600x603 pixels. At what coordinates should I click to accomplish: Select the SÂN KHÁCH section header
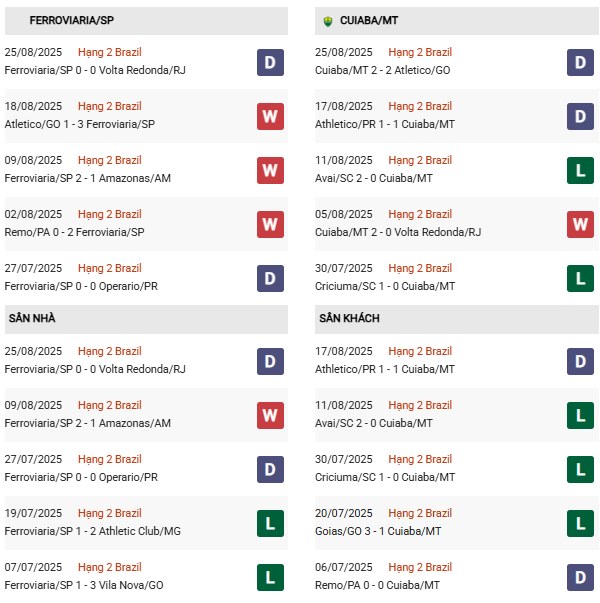[x=349, y=318]
